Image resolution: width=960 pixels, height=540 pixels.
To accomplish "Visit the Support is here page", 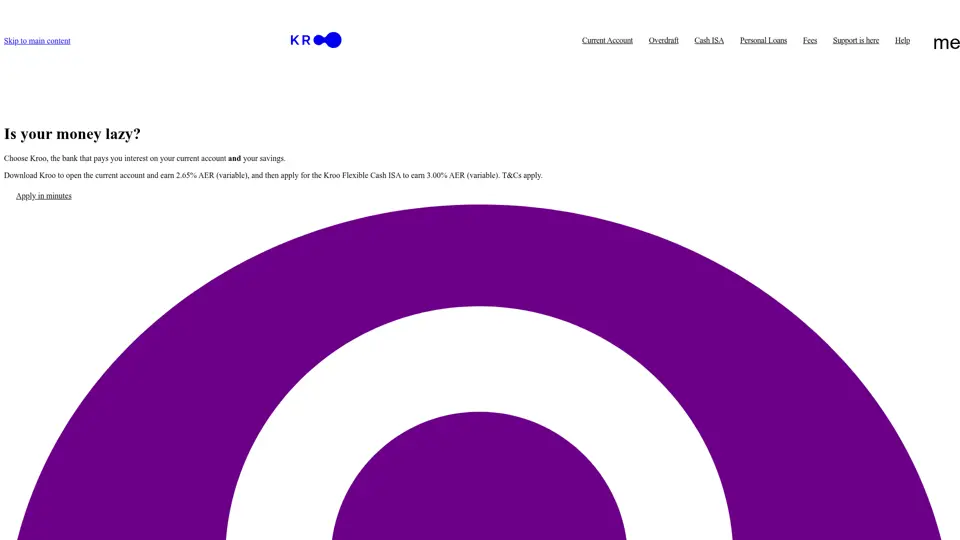I will (x=855, y=40).
